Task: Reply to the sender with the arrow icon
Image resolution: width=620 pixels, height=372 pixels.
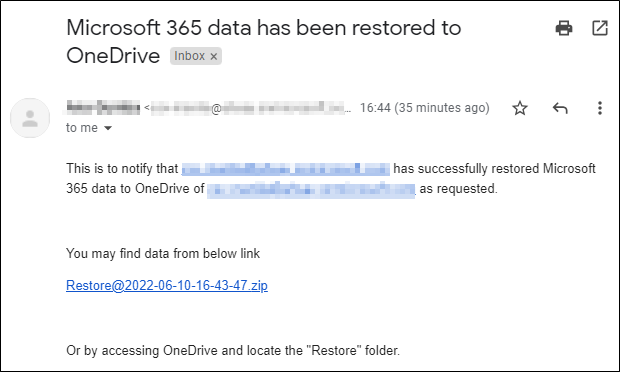Action: click(x=560, y=108)
